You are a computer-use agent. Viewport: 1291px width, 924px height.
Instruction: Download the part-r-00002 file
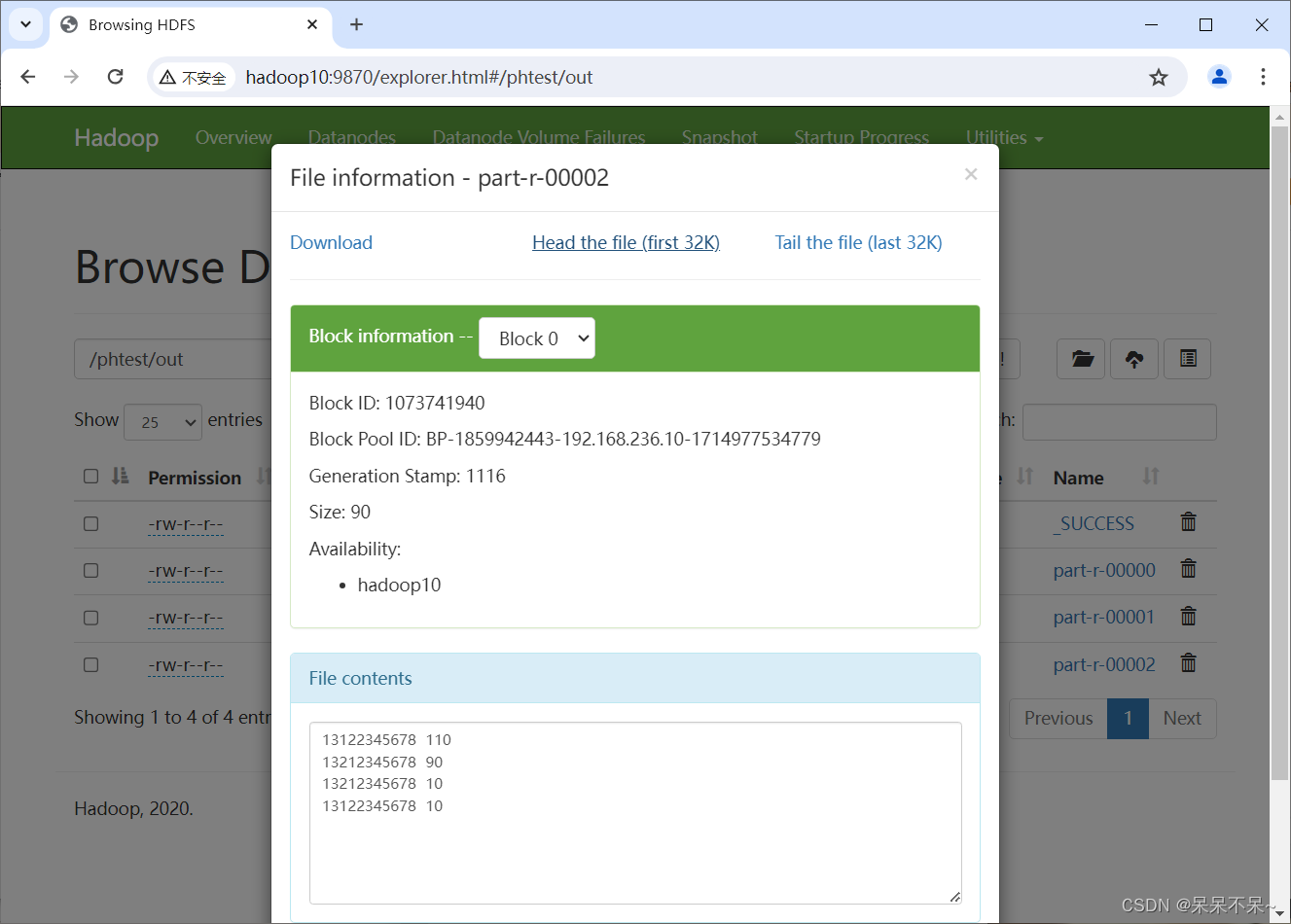pyautogui.click(x=331, y=242)
